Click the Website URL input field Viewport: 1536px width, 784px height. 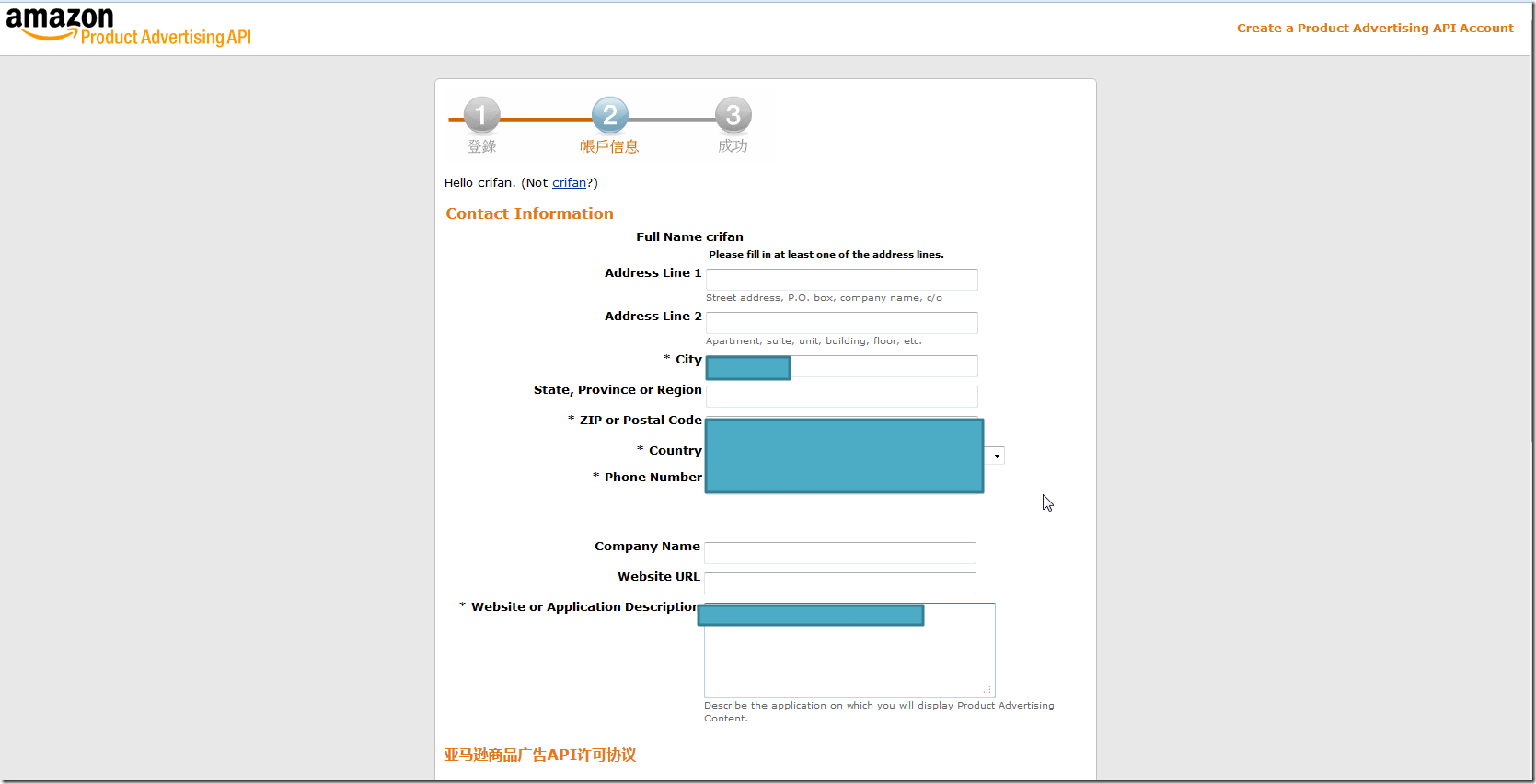839,583
